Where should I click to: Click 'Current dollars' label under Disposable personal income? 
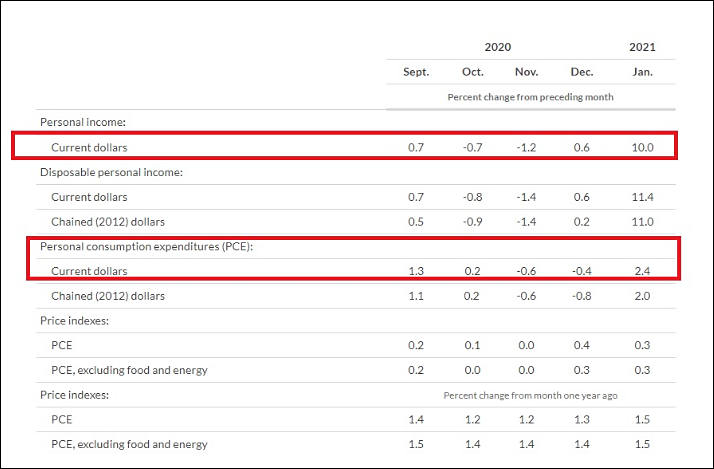pos(89,197)
